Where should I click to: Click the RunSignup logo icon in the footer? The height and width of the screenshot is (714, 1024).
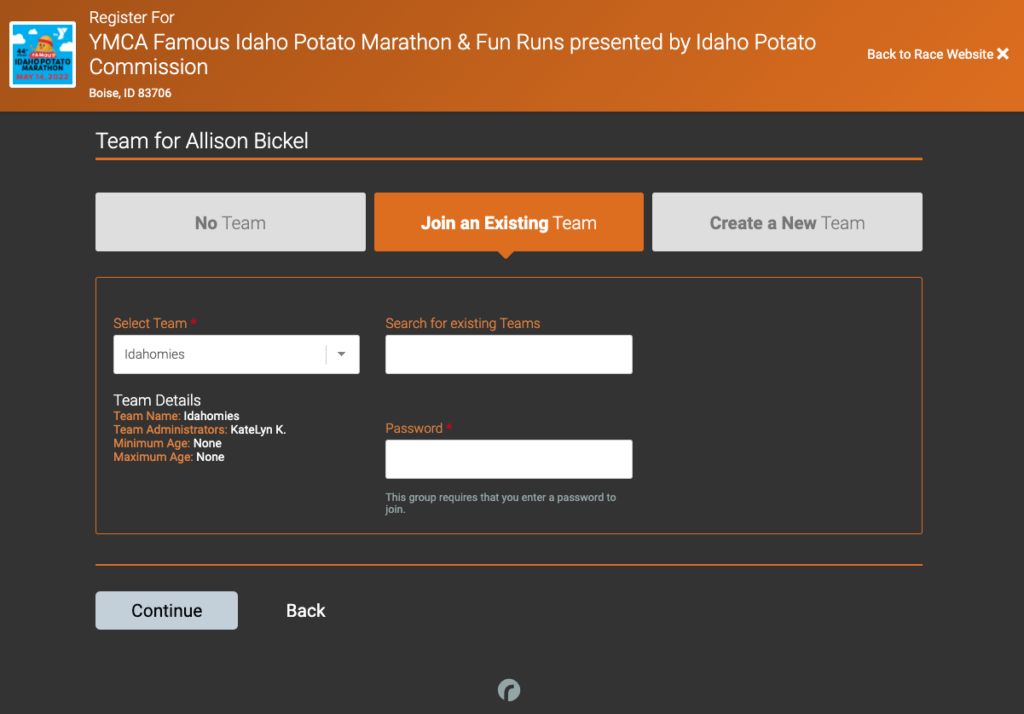(x=509, y=690)
